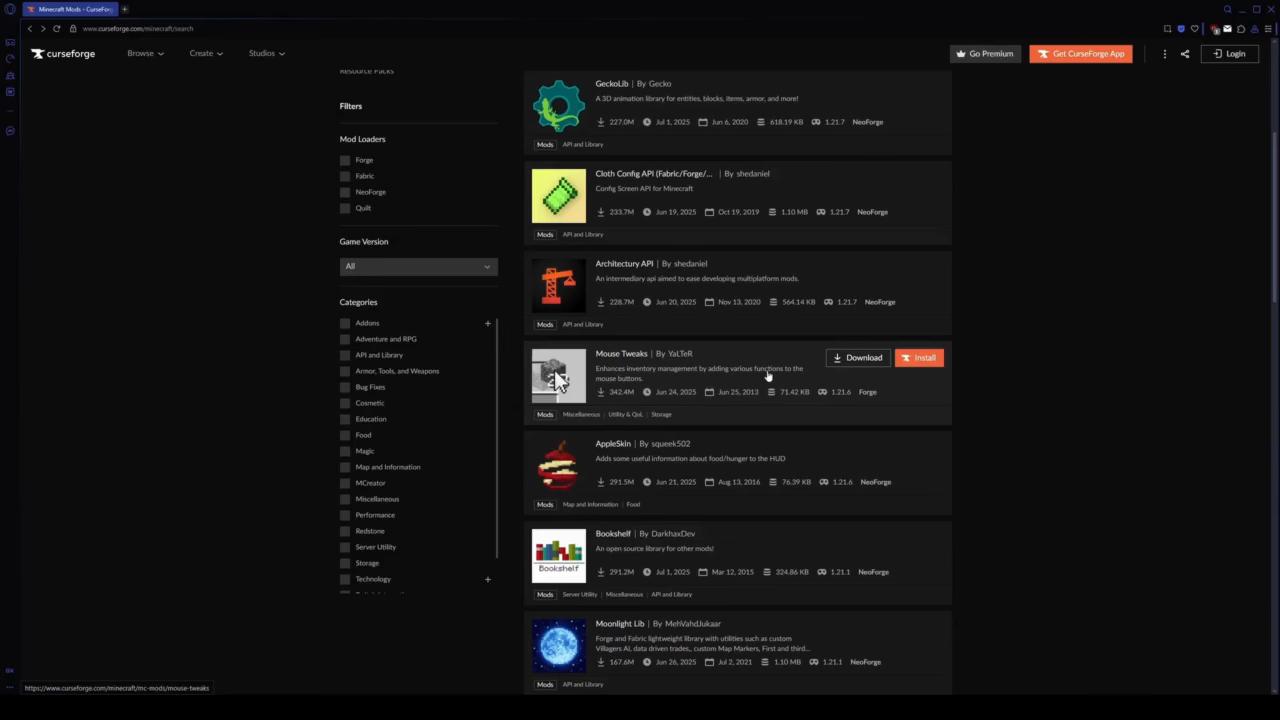1280x720 pixels.
Task: Expand the Addons category with plus
Action: click(488, 323)
